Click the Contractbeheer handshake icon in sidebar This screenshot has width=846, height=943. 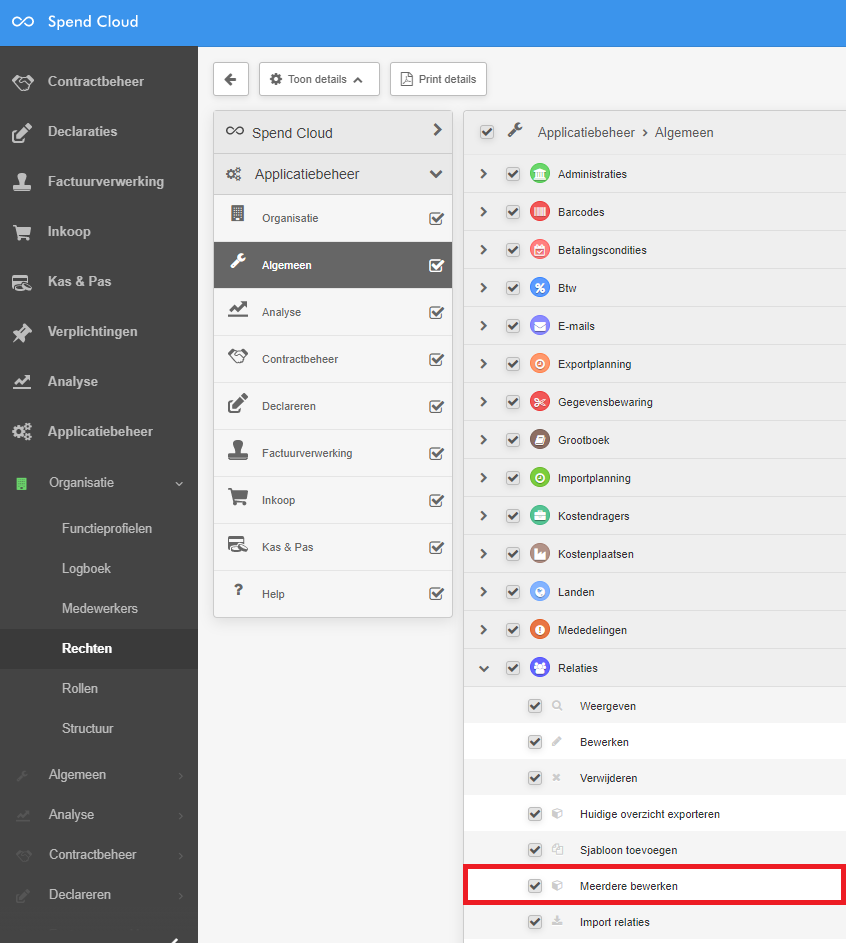23,82
